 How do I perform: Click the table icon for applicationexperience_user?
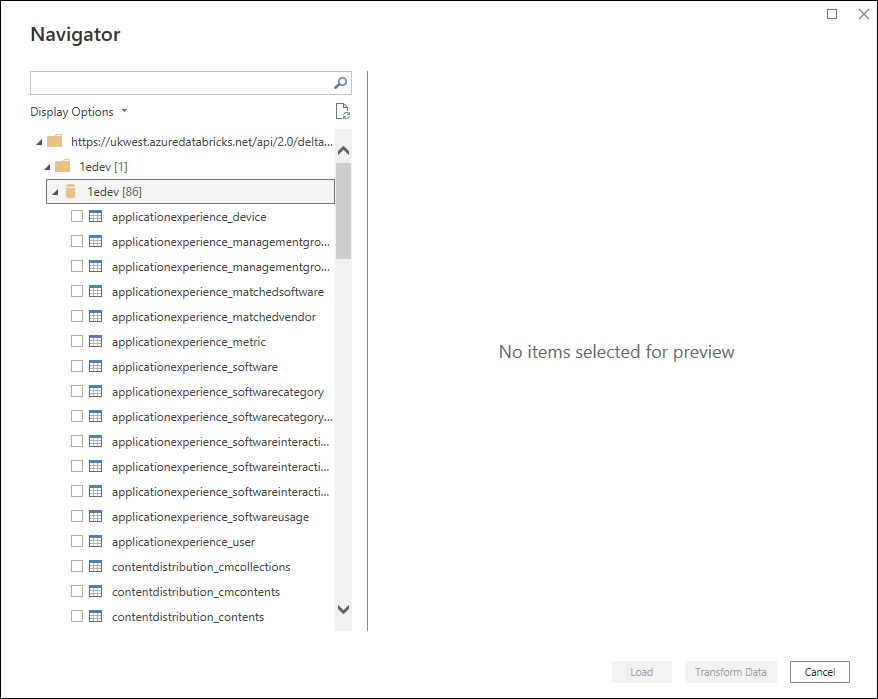96,542
